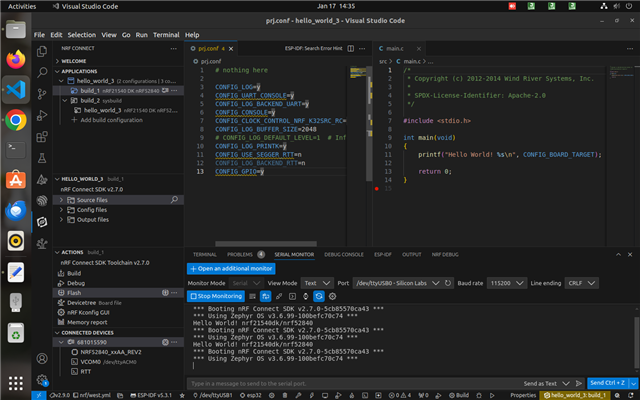Click the serial monitor settings gear icon

[333, 296]
